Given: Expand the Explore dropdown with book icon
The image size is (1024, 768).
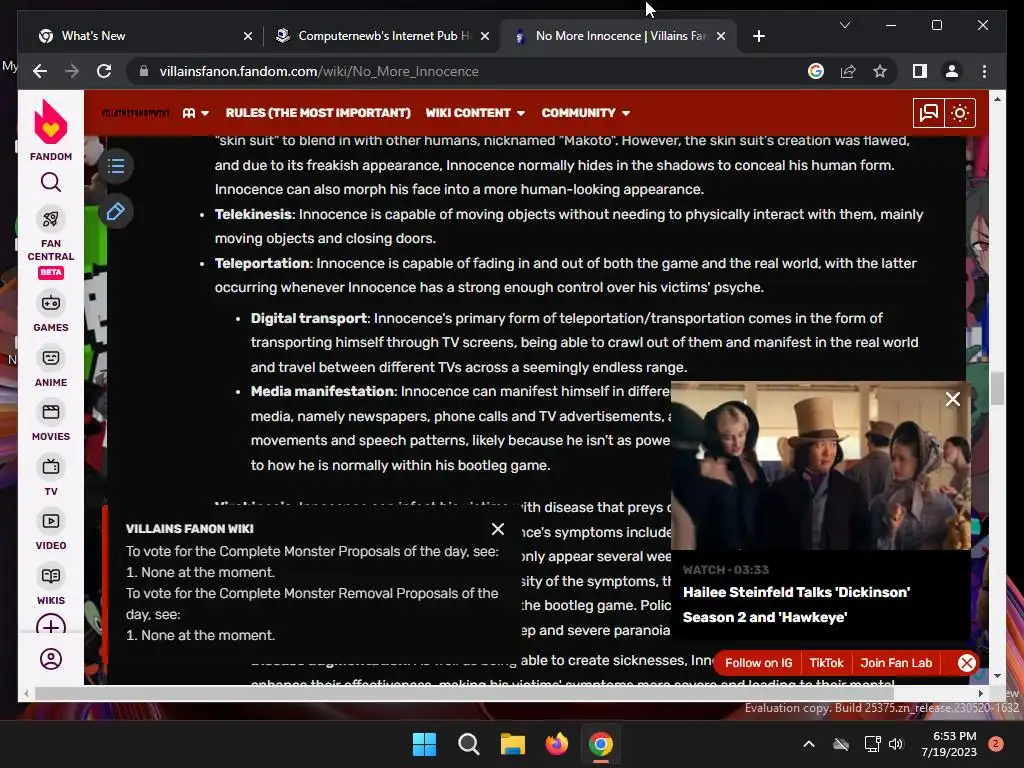Looking at the screenshot, I should click(x=195, y=113).
